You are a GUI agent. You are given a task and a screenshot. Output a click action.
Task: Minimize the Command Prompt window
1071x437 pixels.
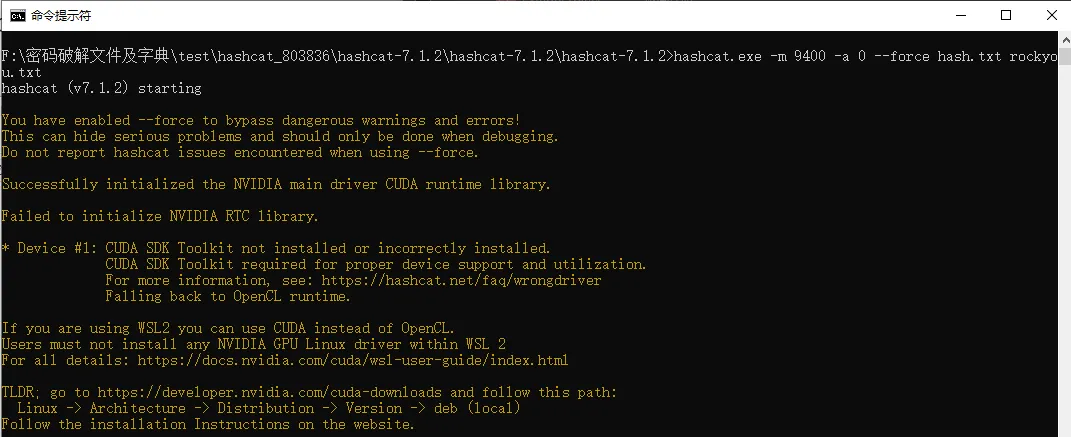[x=958, y=16]
